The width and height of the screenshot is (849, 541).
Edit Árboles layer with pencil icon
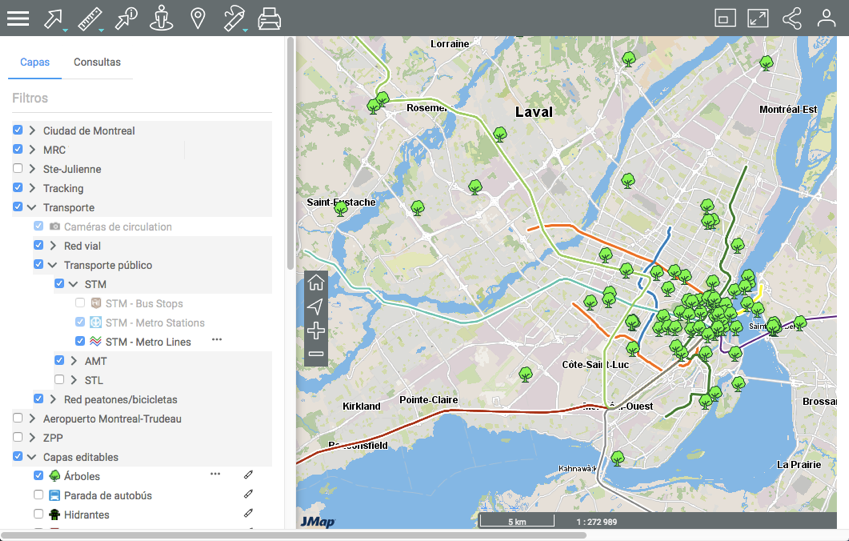pyautogui.click(x=249, y=475)
